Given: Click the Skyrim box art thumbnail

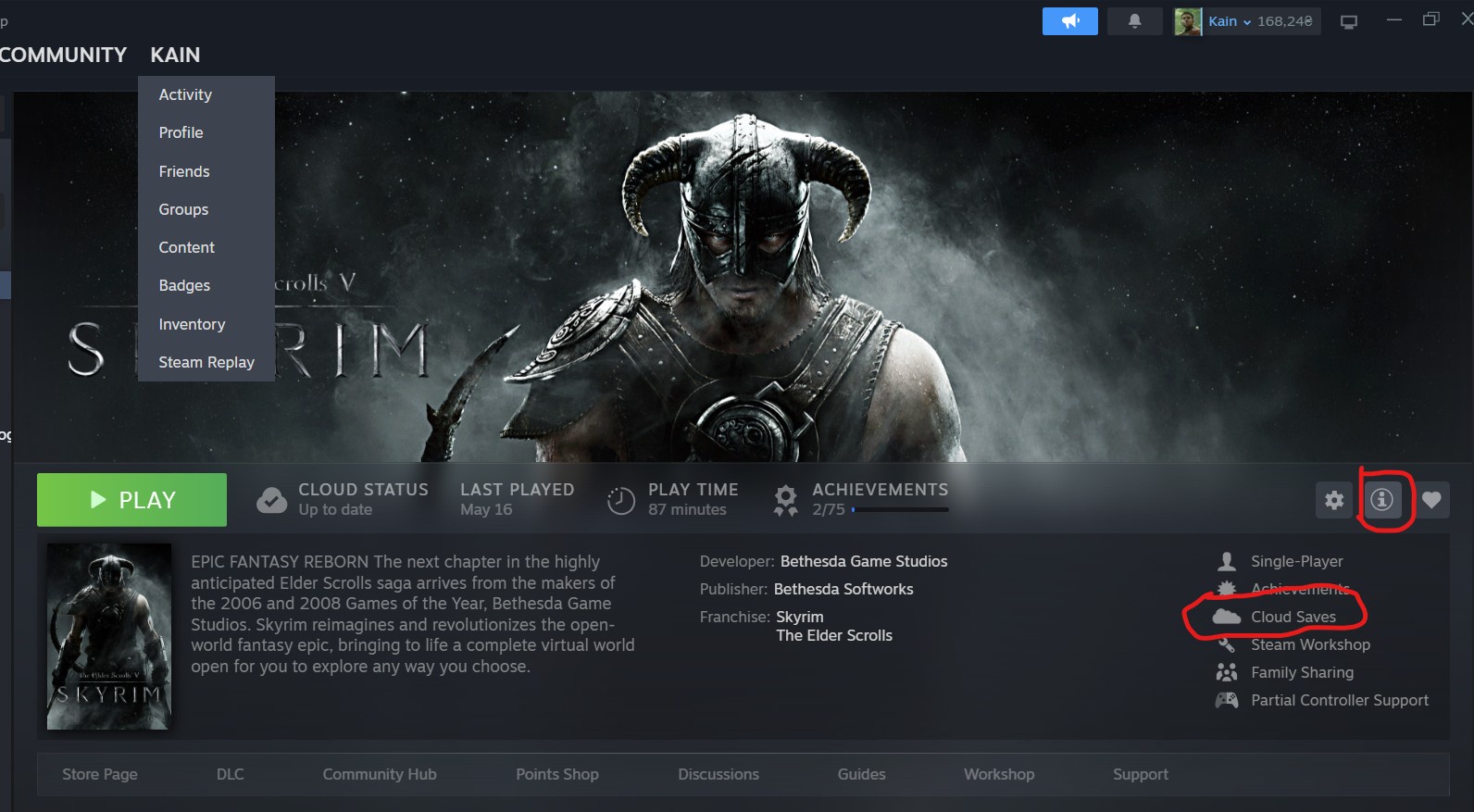Looking at the screenshot, I should pyautogui.click(x=109, y=636).
